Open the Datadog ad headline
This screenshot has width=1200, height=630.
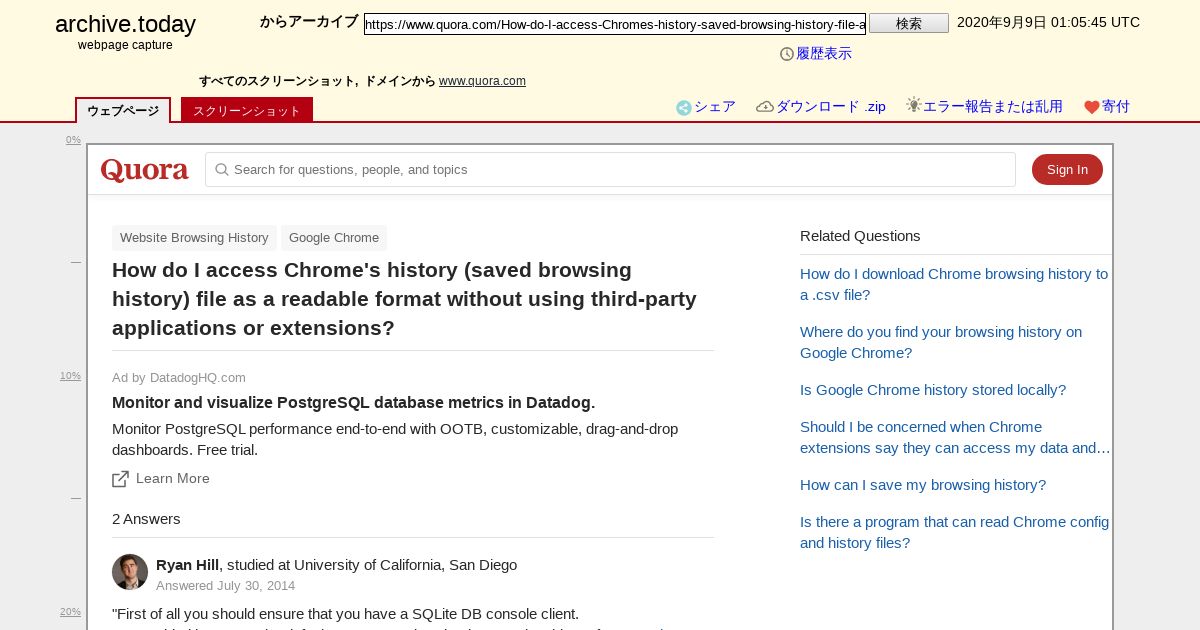(353, 403)
